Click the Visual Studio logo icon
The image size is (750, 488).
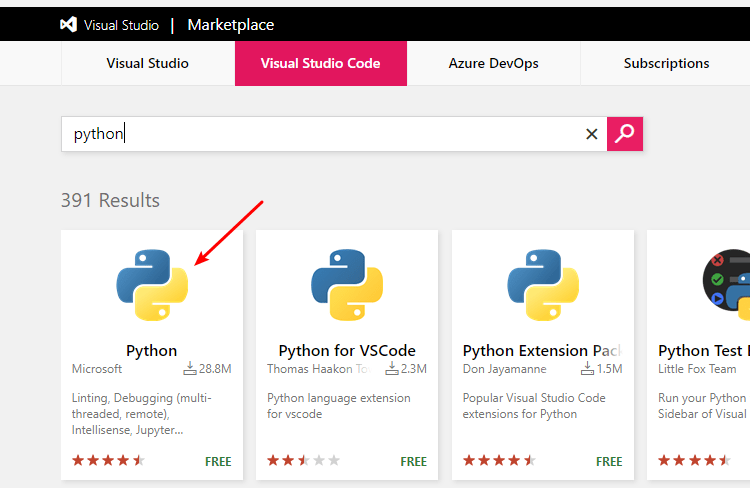click(x=68, y=24)
